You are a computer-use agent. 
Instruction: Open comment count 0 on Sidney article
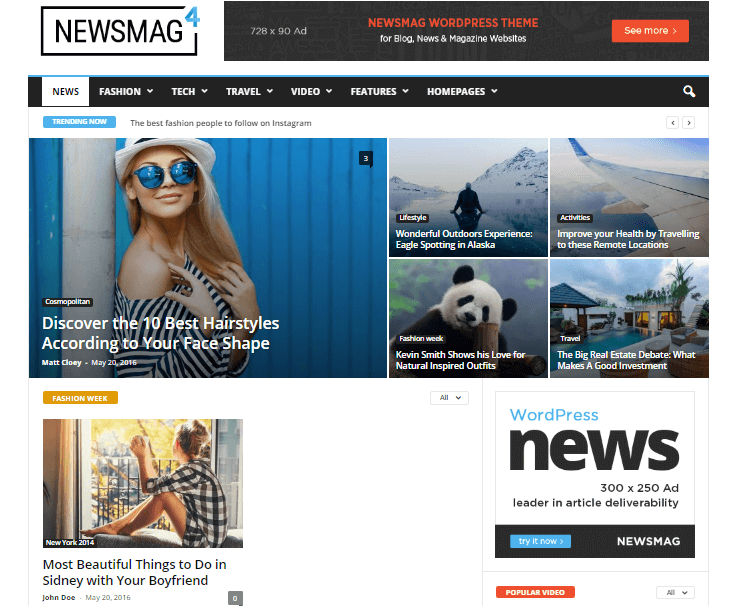(235, 598)
